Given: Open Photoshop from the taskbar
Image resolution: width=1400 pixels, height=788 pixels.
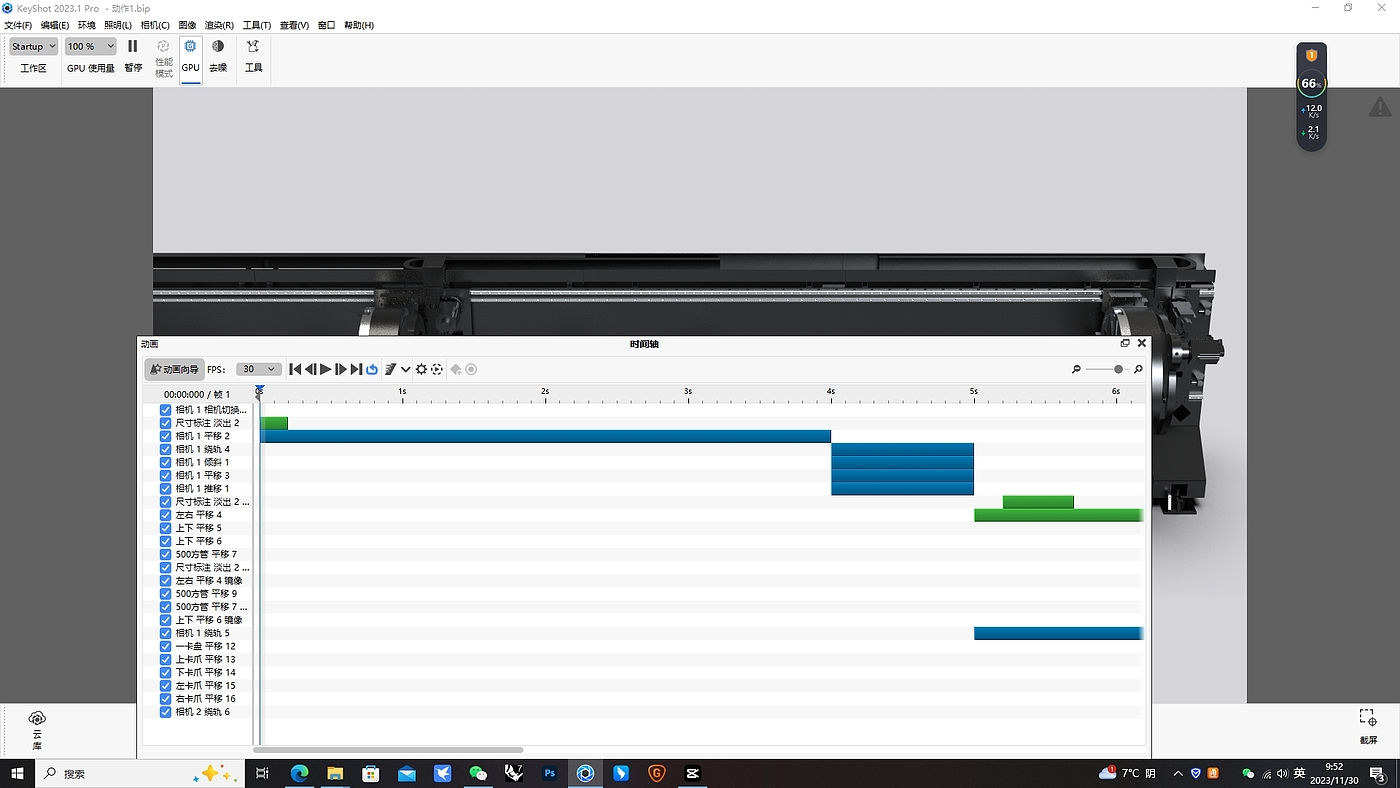Looking at the screenshot, I should (550, 773).
